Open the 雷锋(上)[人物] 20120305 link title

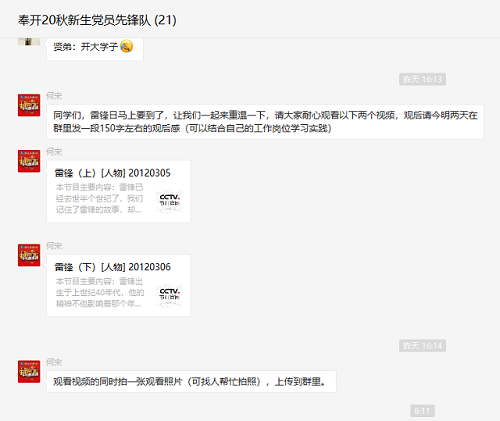[113, 173]
